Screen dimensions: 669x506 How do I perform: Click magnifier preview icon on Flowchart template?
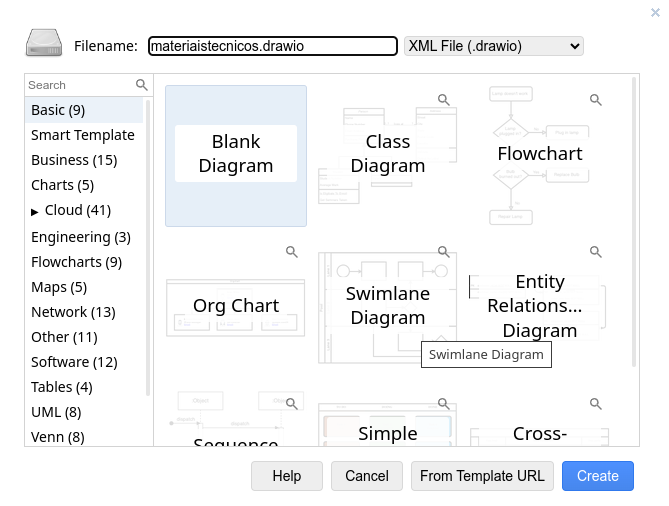click(595, 100)
